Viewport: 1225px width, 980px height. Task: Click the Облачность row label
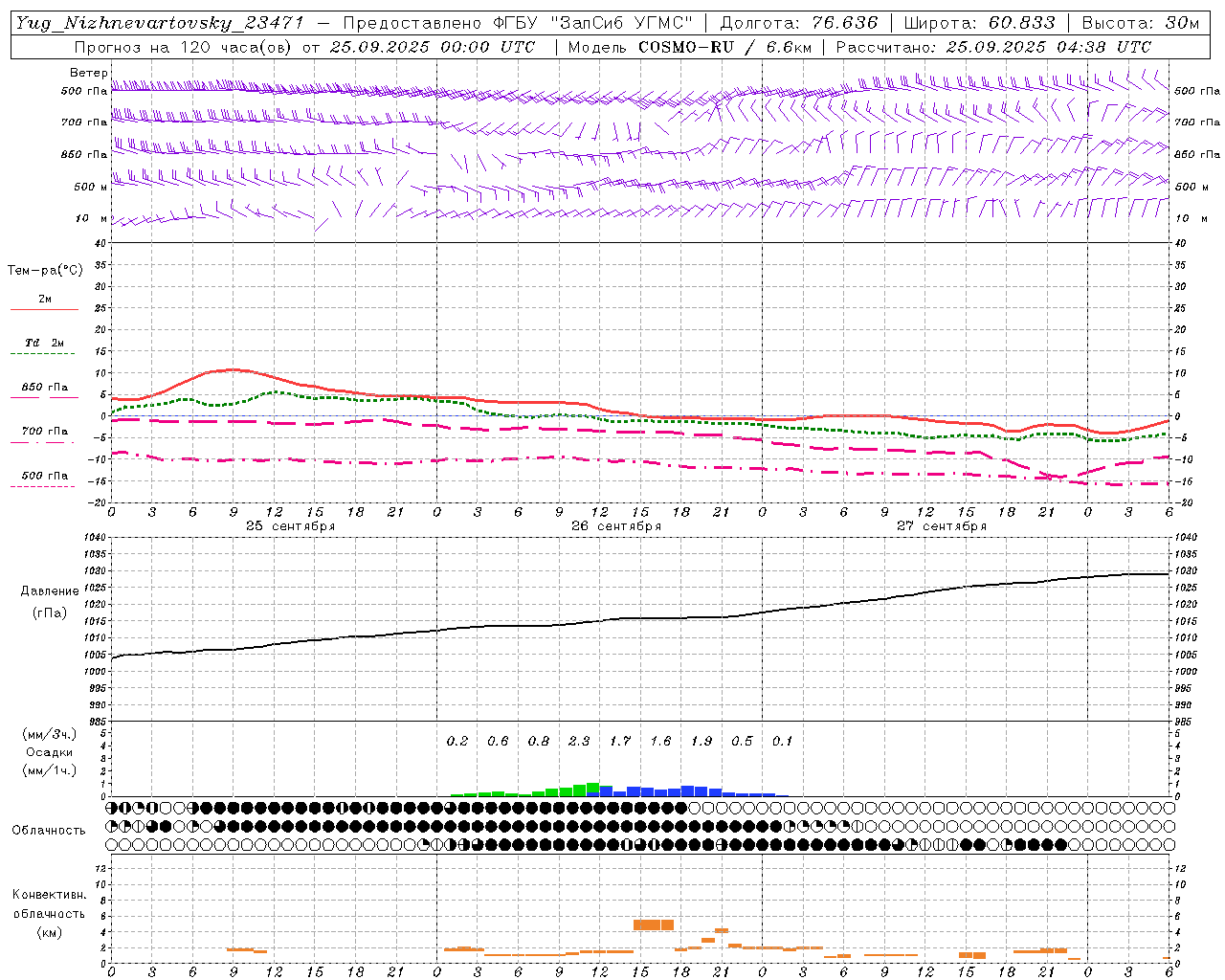point(49,830)
